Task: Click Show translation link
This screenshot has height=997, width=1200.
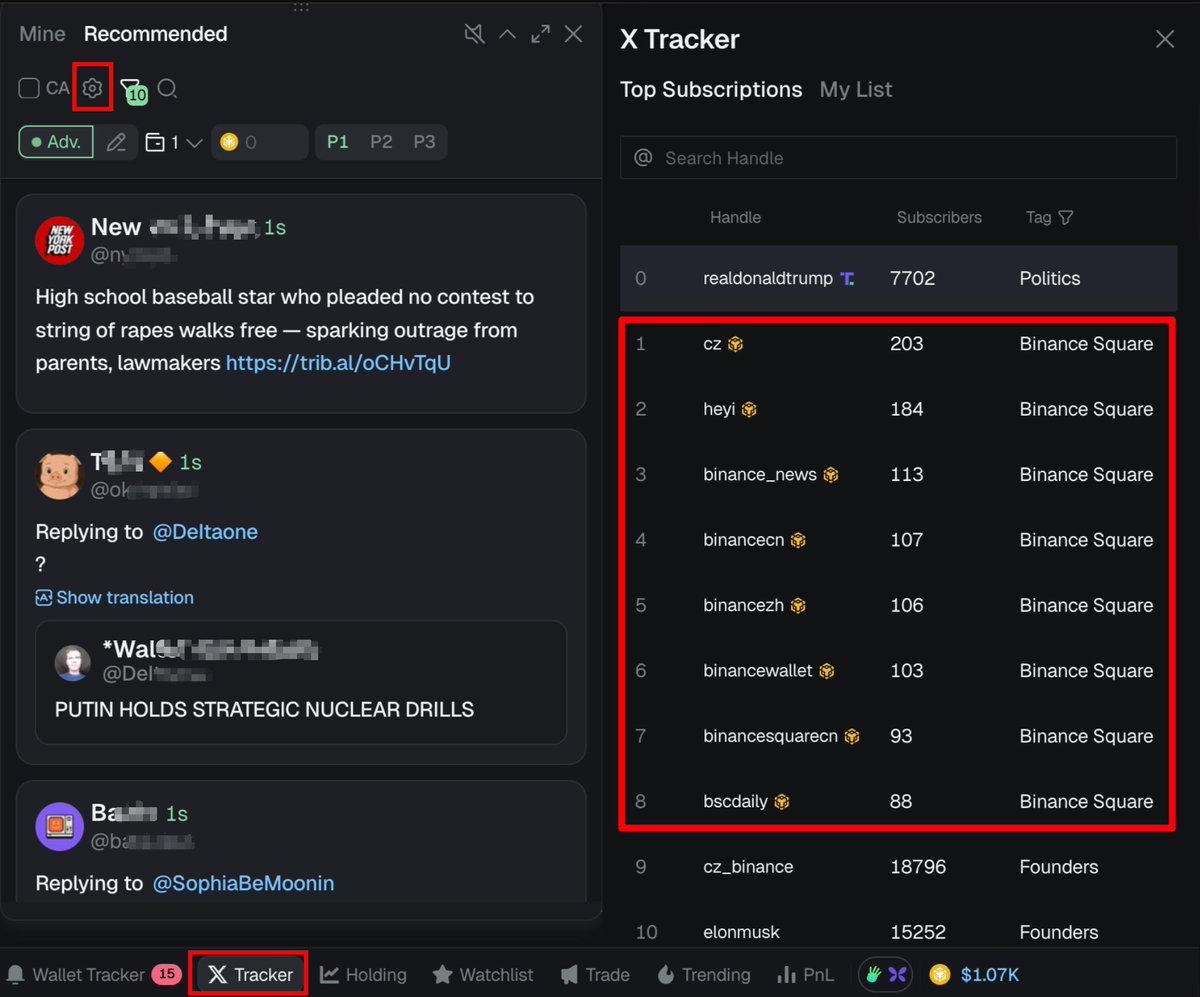Action: coord(115,597)
